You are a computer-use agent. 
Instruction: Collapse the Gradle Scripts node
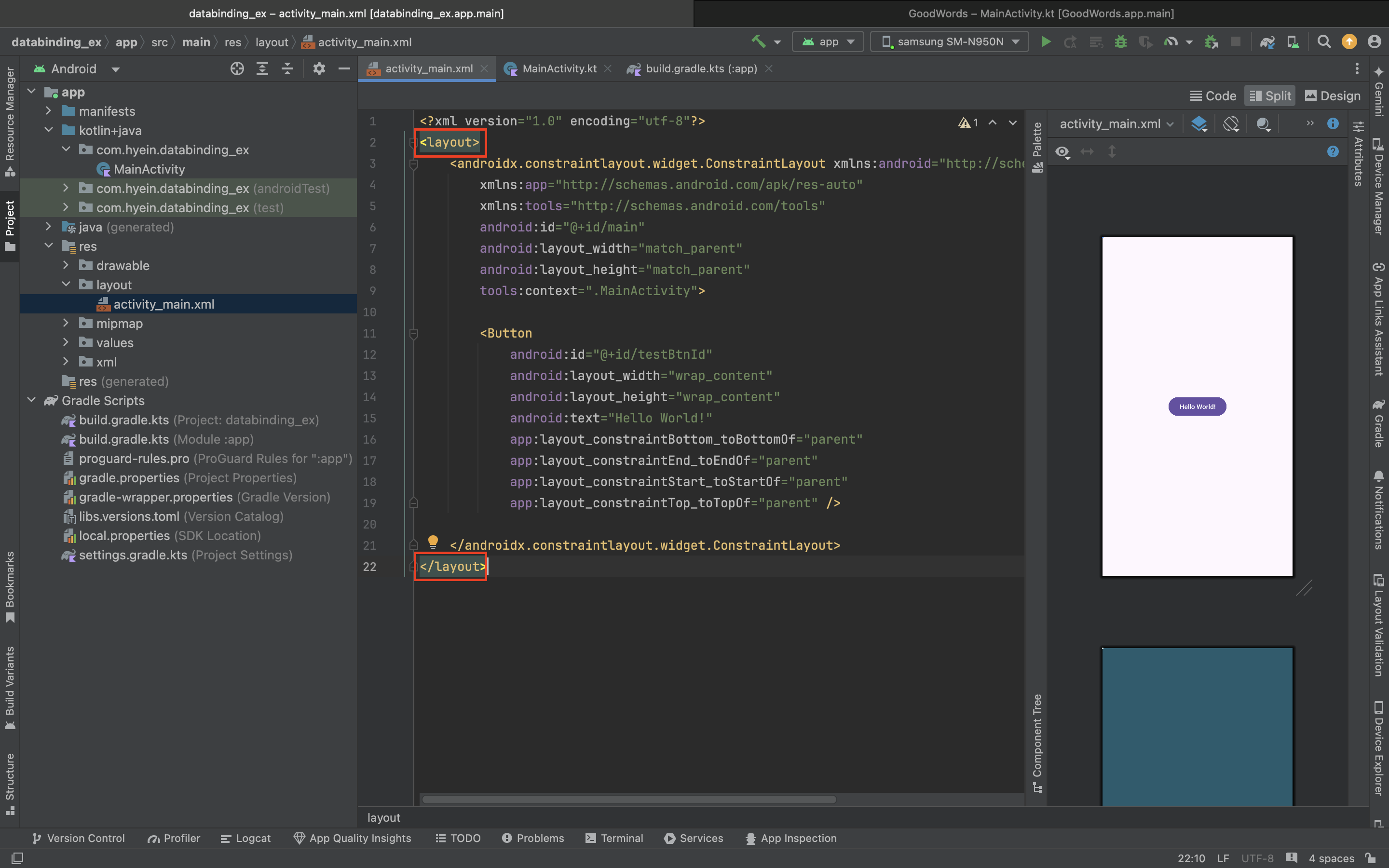31,400
